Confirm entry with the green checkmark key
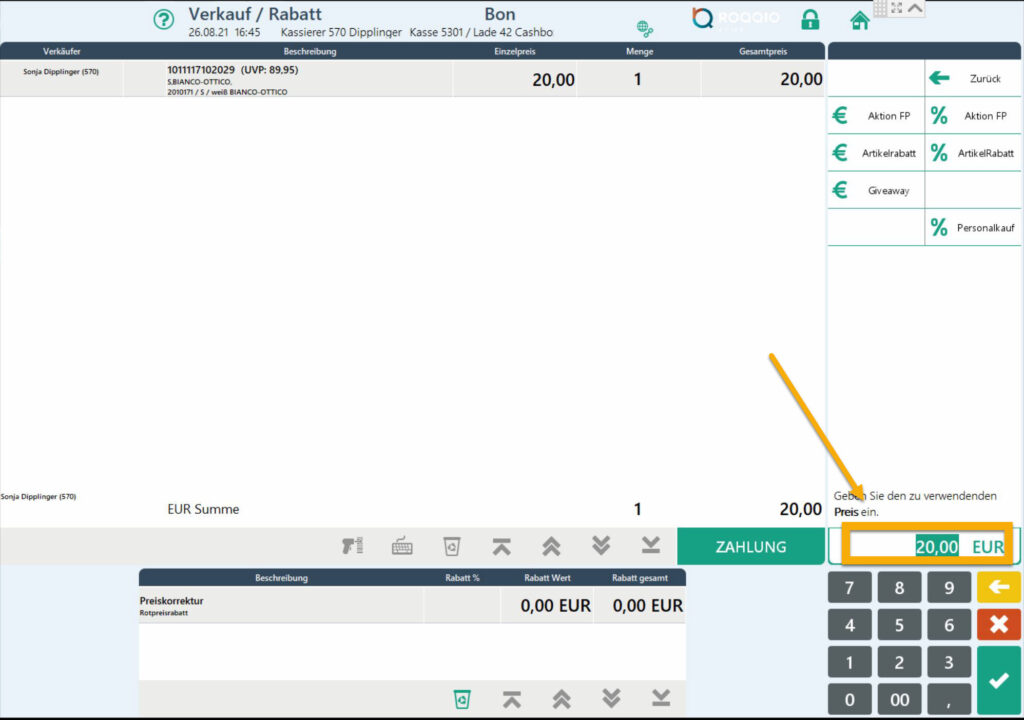This screenshot has height=720, width=1024. pos(998,680)
